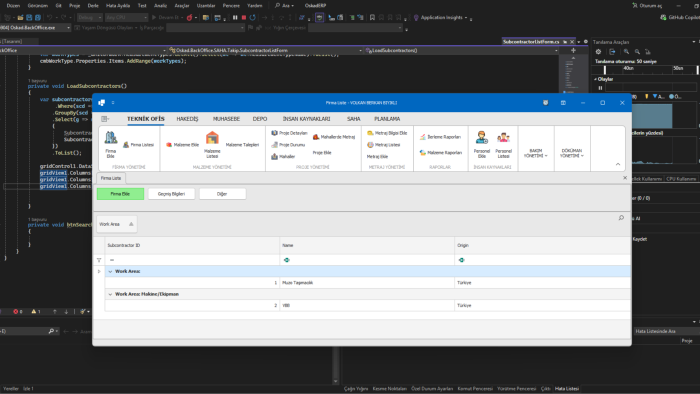Open Firma Listesi from the ribbon

tap(138, 145)
